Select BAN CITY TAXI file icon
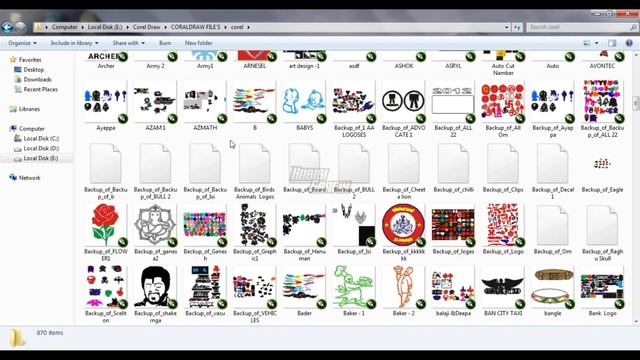The image size is (640, 360). coord(503,287)
